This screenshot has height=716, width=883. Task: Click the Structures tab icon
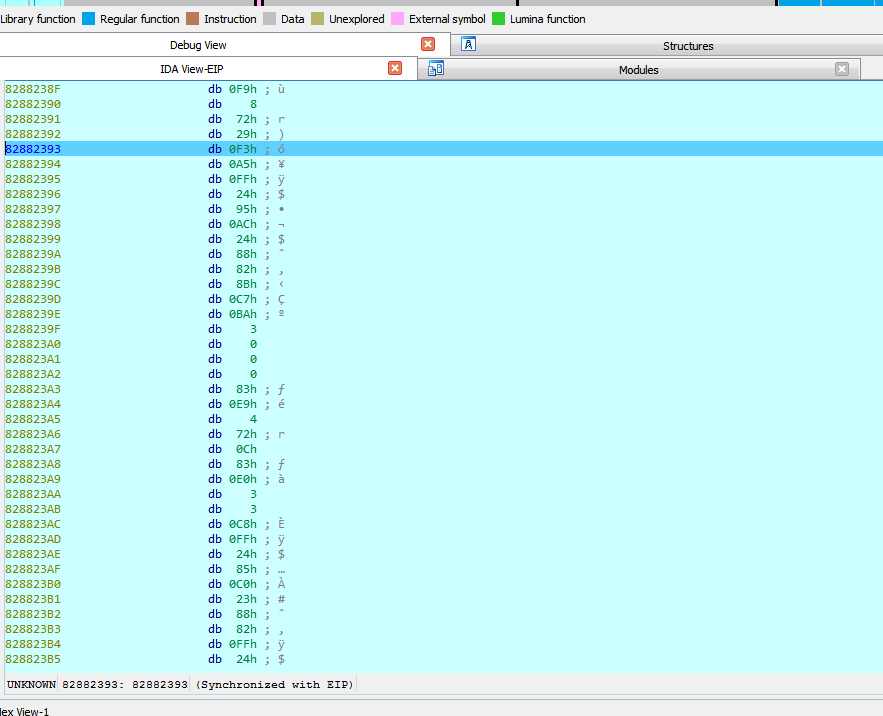tap(468, 45)
